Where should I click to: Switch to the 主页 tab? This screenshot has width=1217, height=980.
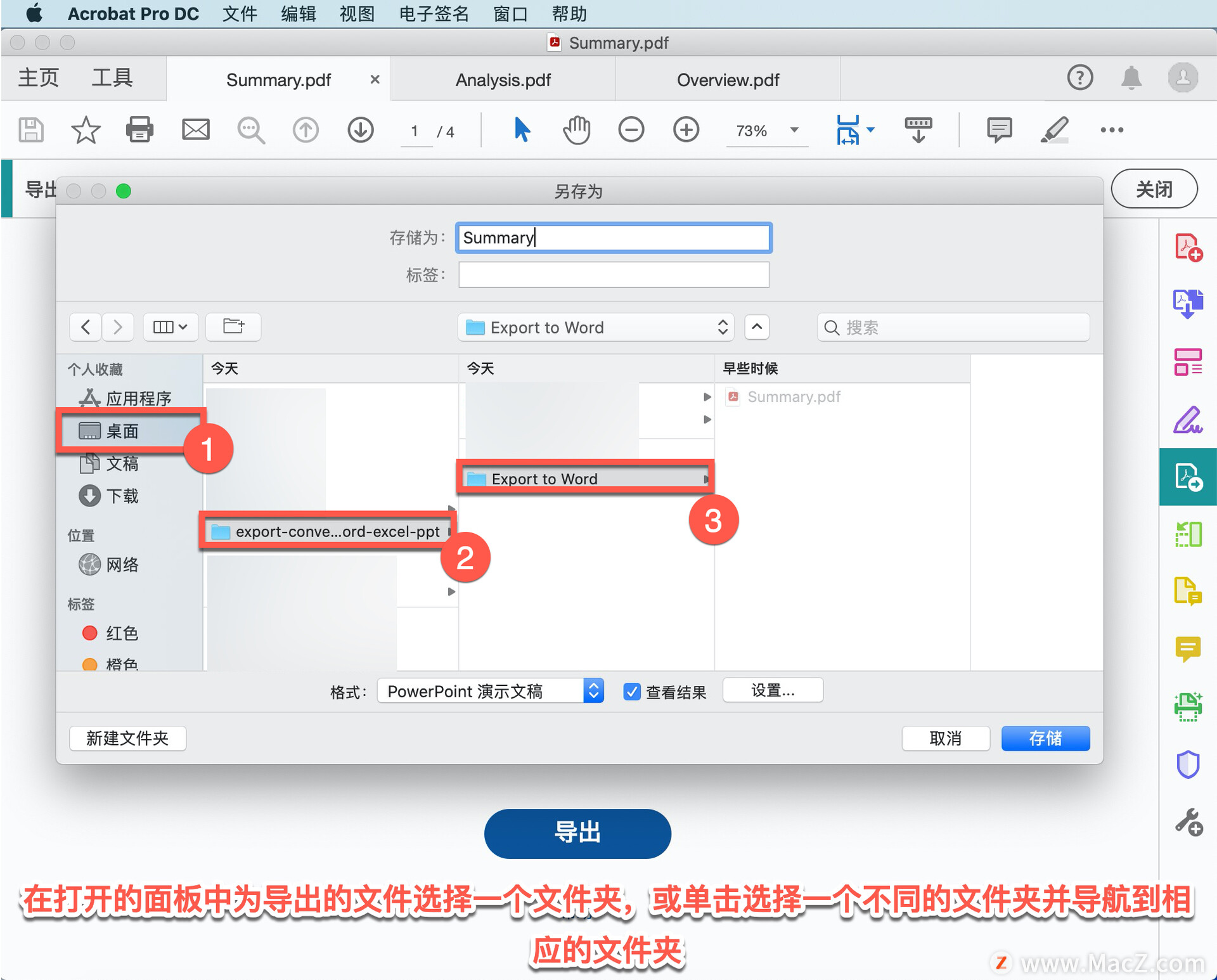click(x=38, y=78)
